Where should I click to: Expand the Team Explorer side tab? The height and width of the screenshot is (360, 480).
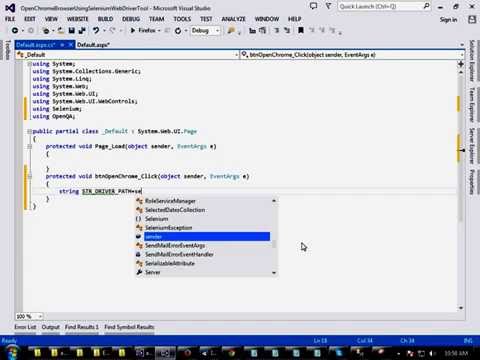[472, 105]
